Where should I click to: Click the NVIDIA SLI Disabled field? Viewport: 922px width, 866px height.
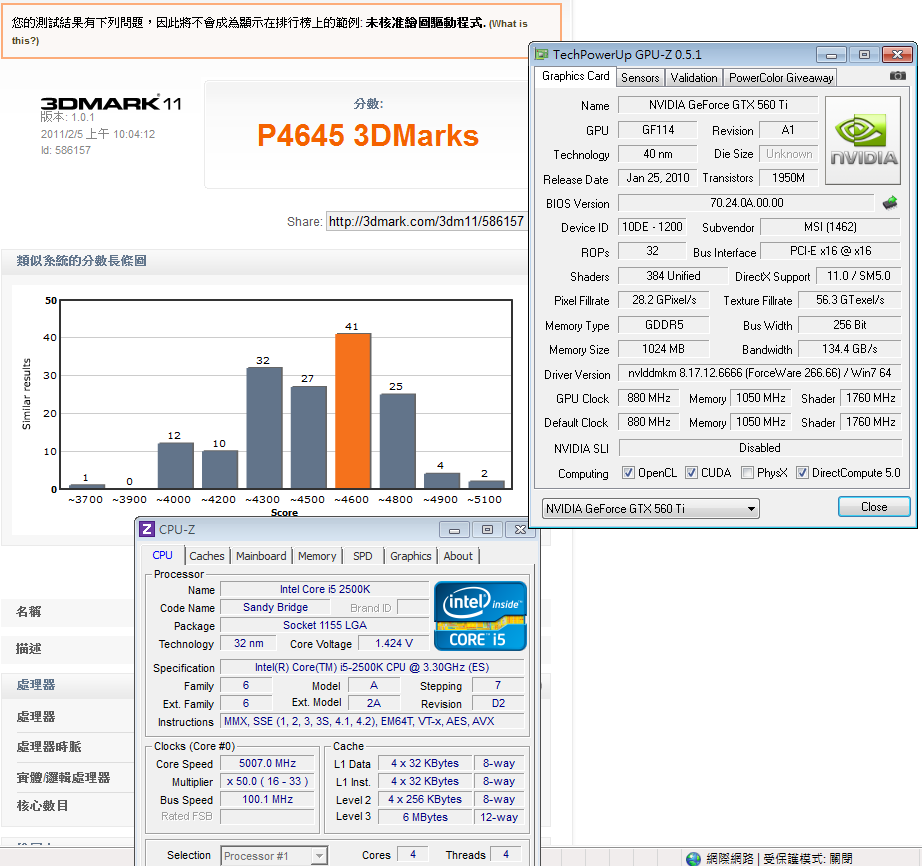(x=760, y=448)
